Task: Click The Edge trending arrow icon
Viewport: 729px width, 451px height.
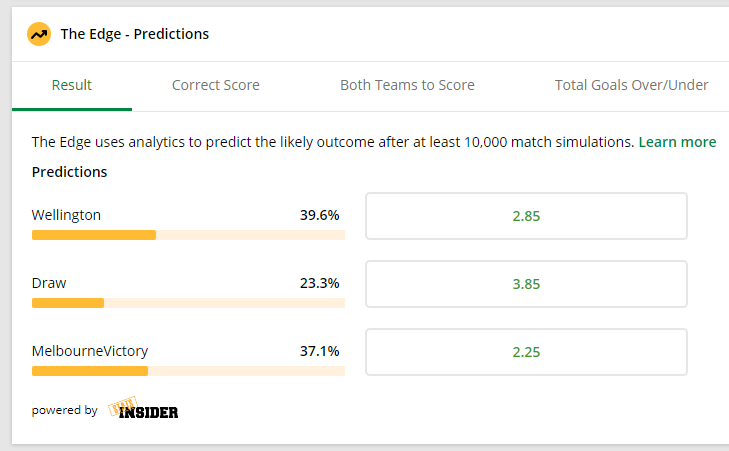Action: pyautogui.click(x=39, y=34)
